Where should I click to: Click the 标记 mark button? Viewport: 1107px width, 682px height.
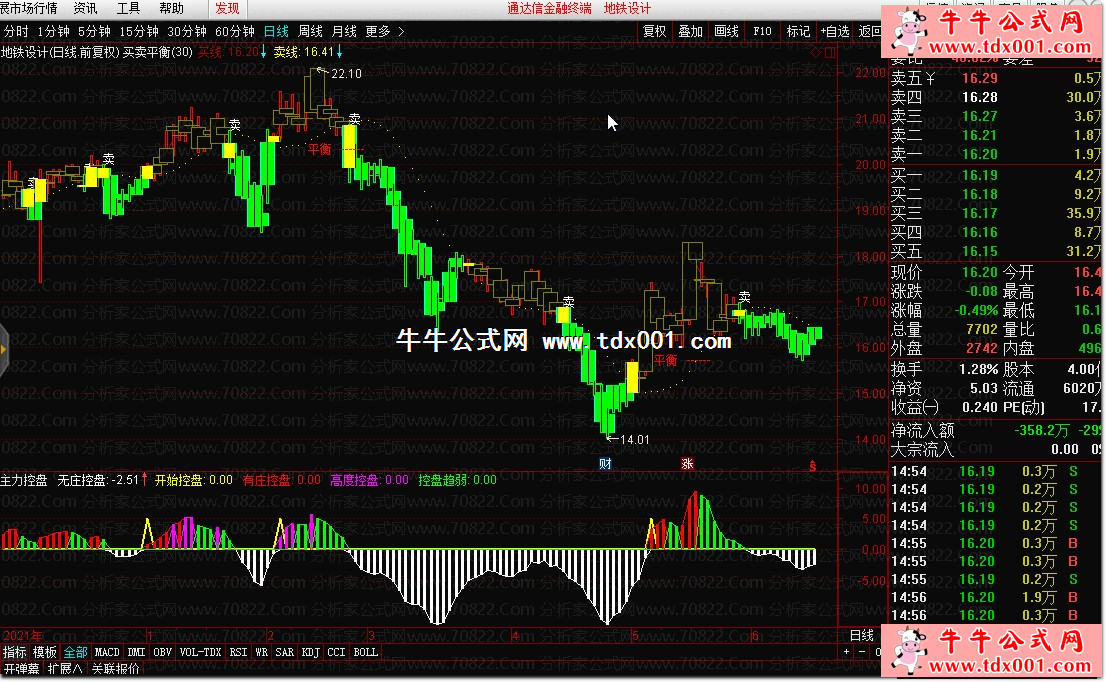click(x=798, y=31)
